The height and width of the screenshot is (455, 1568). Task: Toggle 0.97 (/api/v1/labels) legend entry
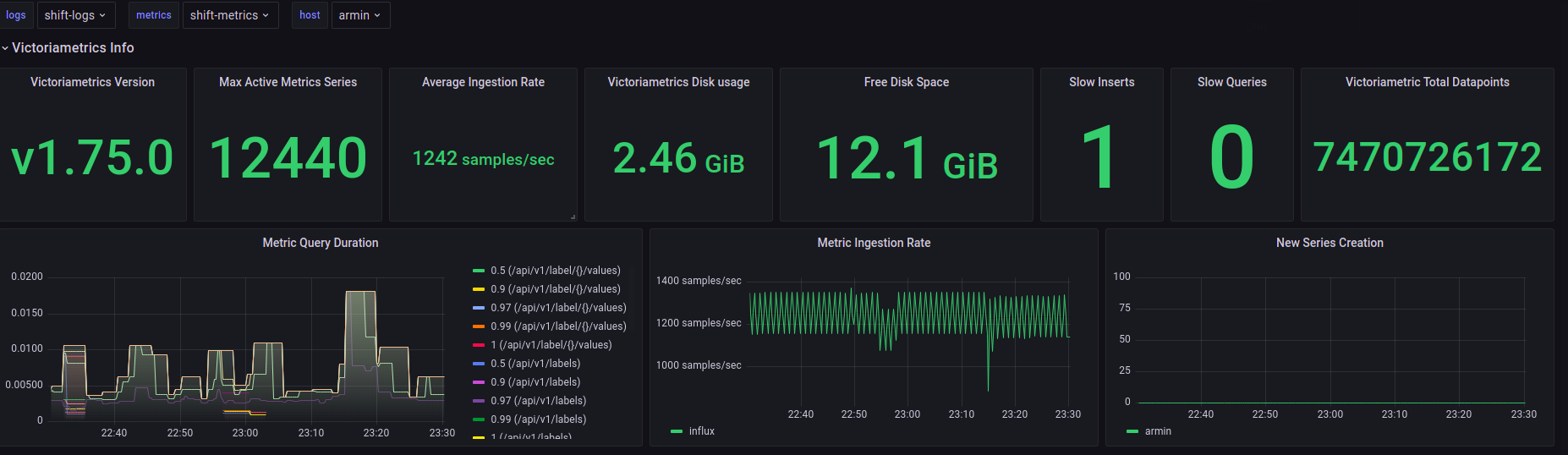click(538, 401)
